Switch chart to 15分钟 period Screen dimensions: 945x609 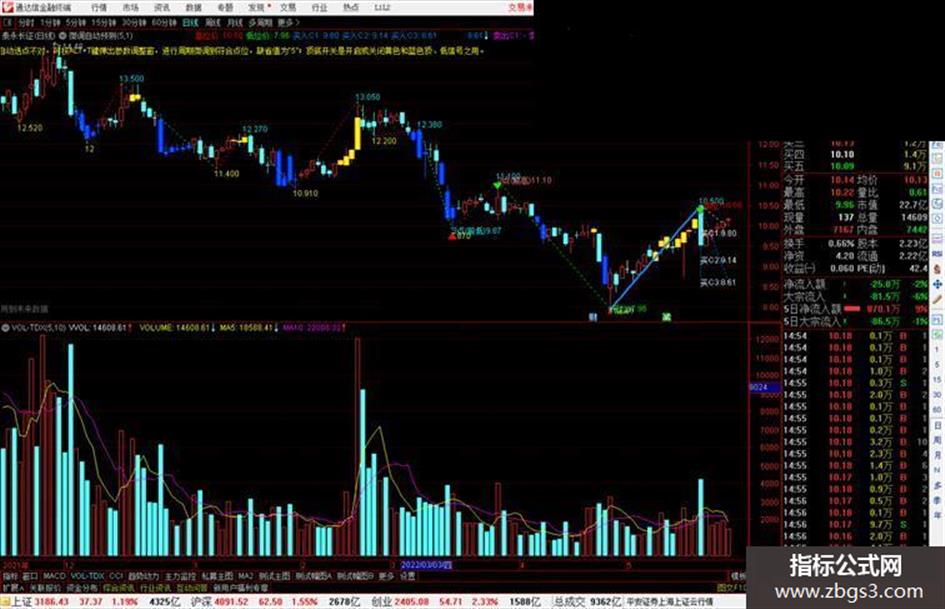[104, 22]
